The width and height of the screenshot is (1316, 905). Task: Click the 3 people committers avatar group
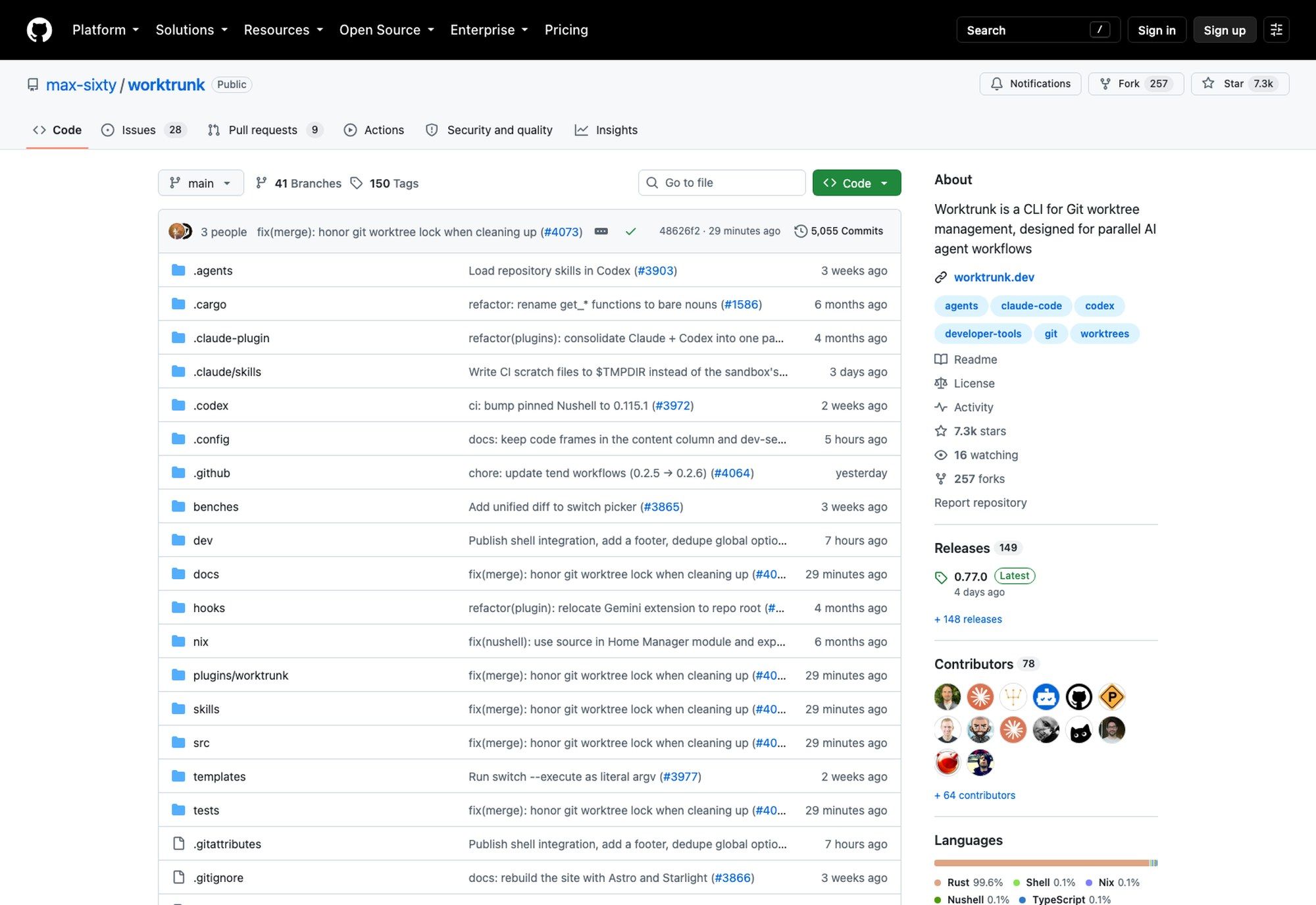180,231
